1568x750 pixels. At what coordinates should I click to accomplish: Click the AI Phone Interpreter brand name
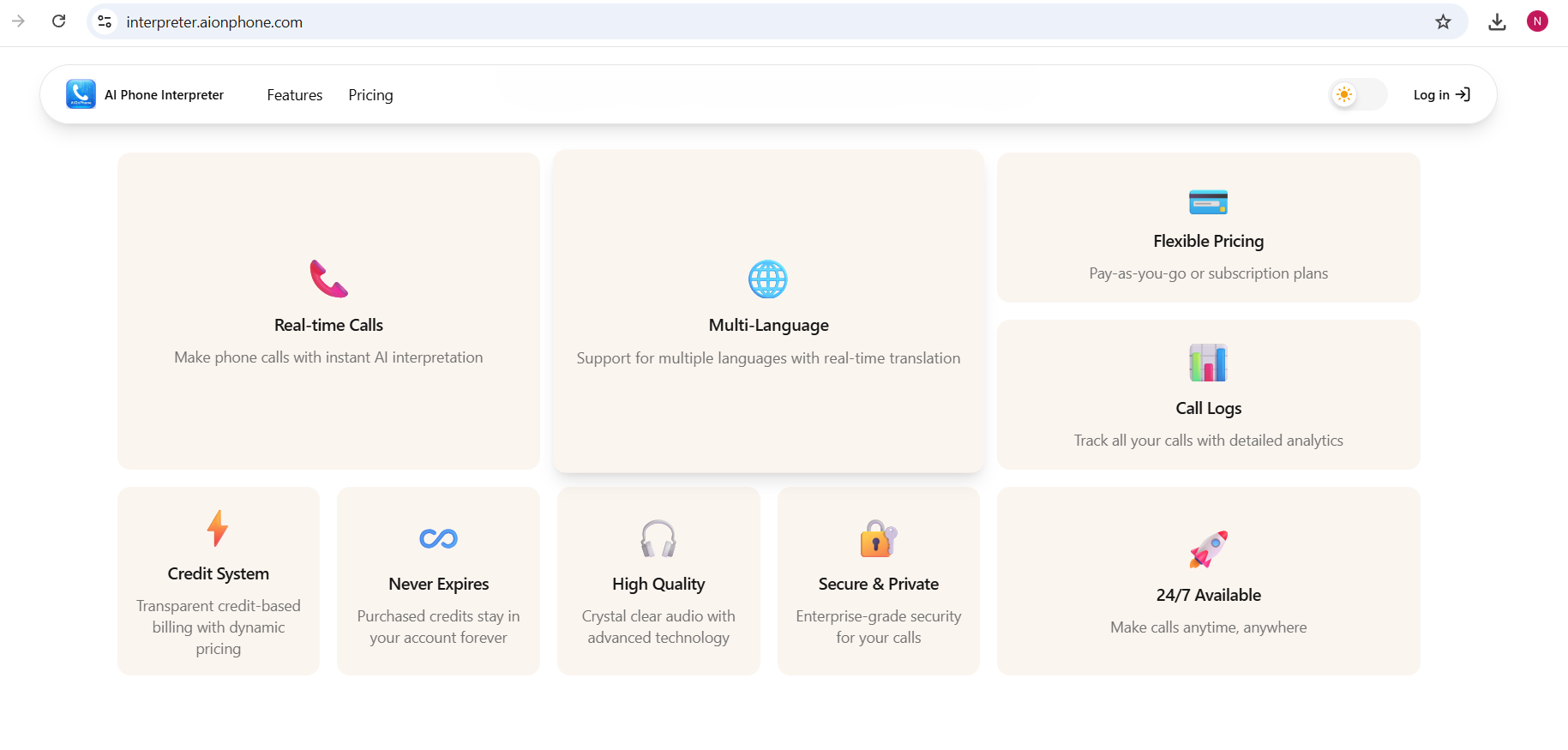point(164,95)
